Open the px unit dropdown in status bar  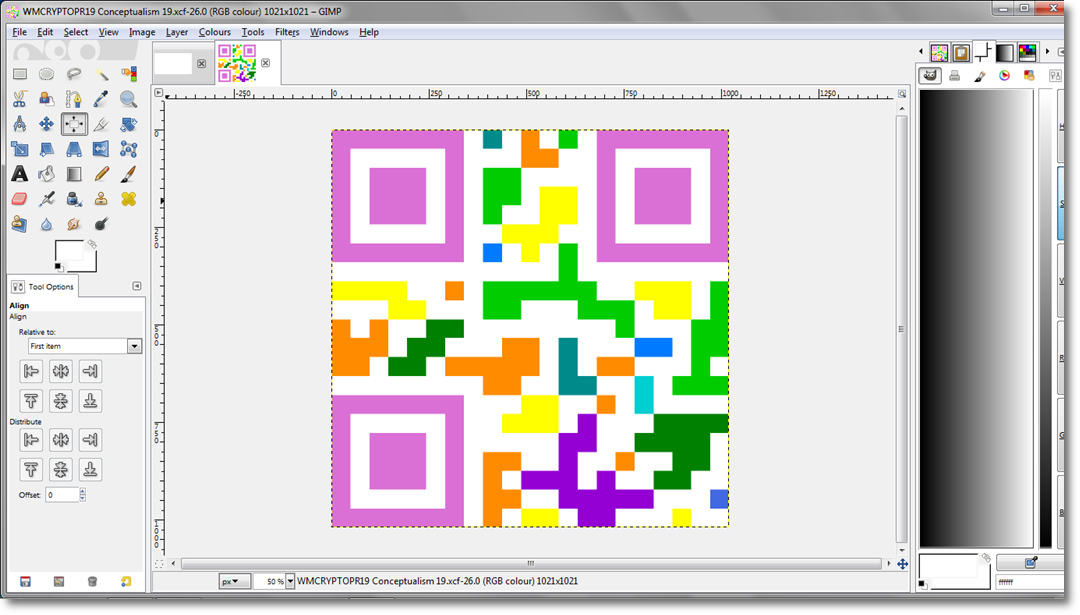[235, 581]
